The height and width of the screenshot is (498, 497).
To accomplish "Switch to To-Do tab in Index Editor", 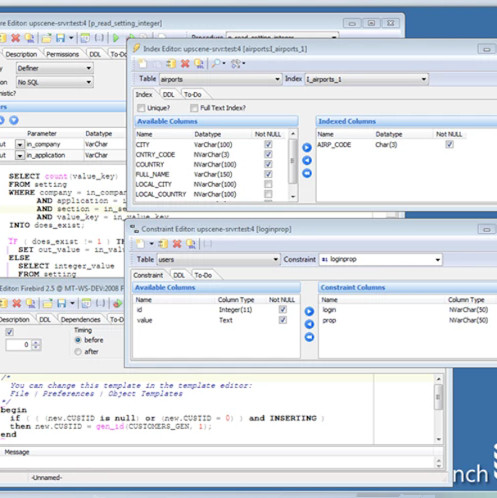I will click(193, 95).
